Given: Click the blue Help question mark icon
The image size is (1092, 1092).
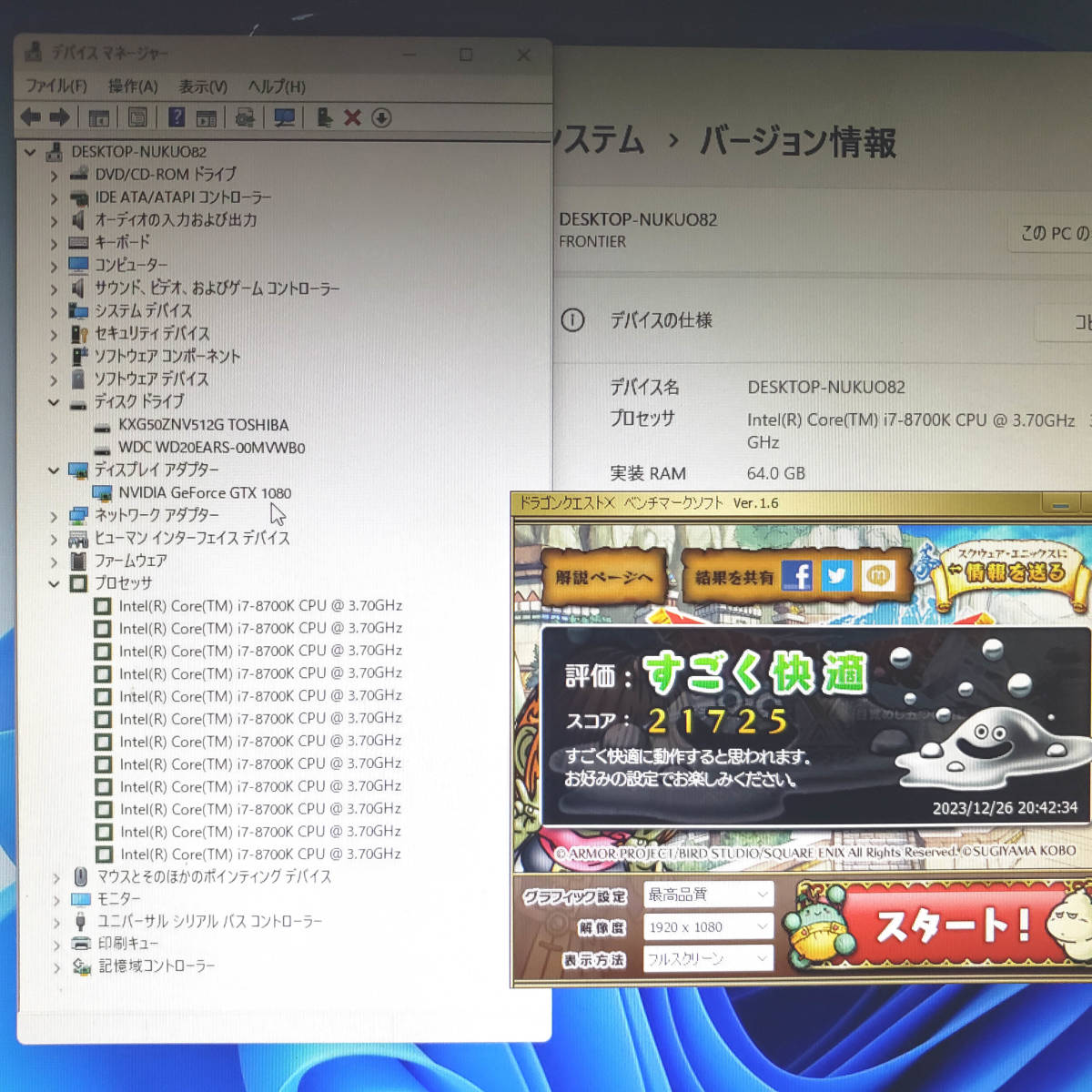Looking at the screenshot, I should 177,117.
